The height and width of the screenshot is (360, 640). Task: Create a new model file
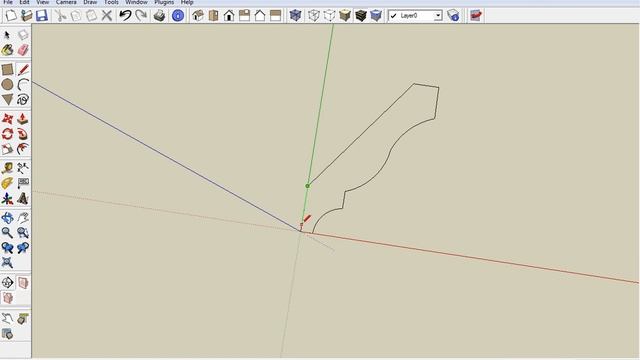point(11,16)
